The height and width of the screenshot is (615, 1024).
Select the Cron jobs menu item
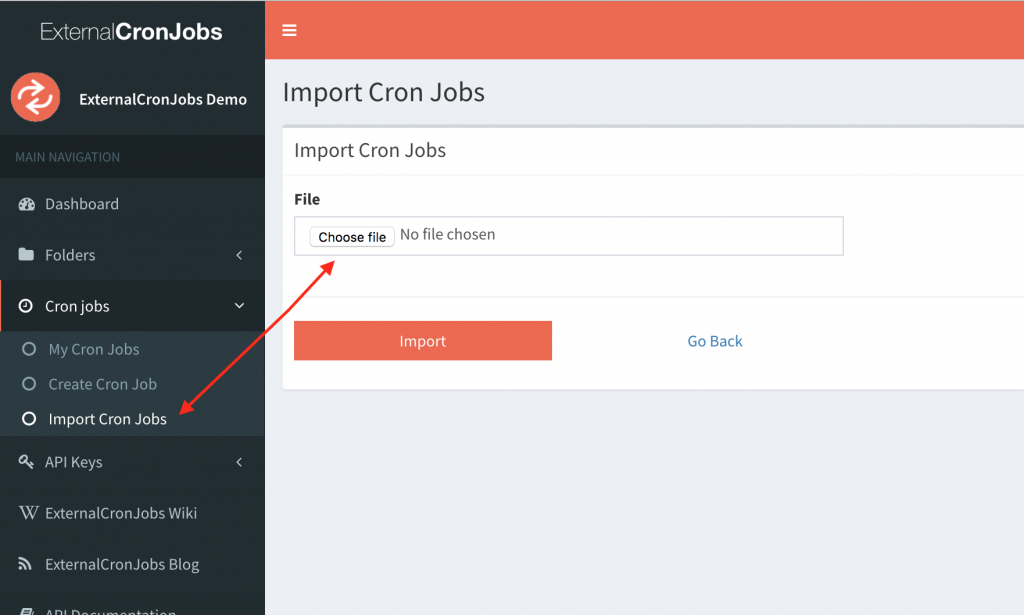(x=133, y=306)
